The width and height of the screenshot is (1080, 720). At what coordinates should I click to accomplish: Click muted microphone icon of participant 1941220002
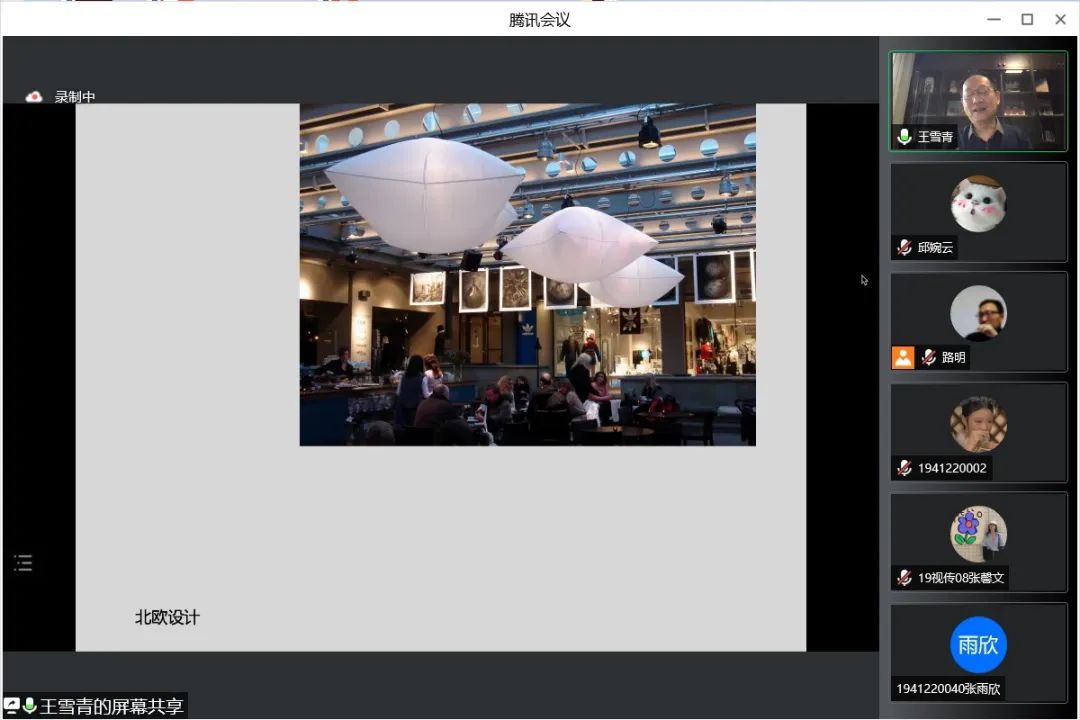click(x=904, y=467)
